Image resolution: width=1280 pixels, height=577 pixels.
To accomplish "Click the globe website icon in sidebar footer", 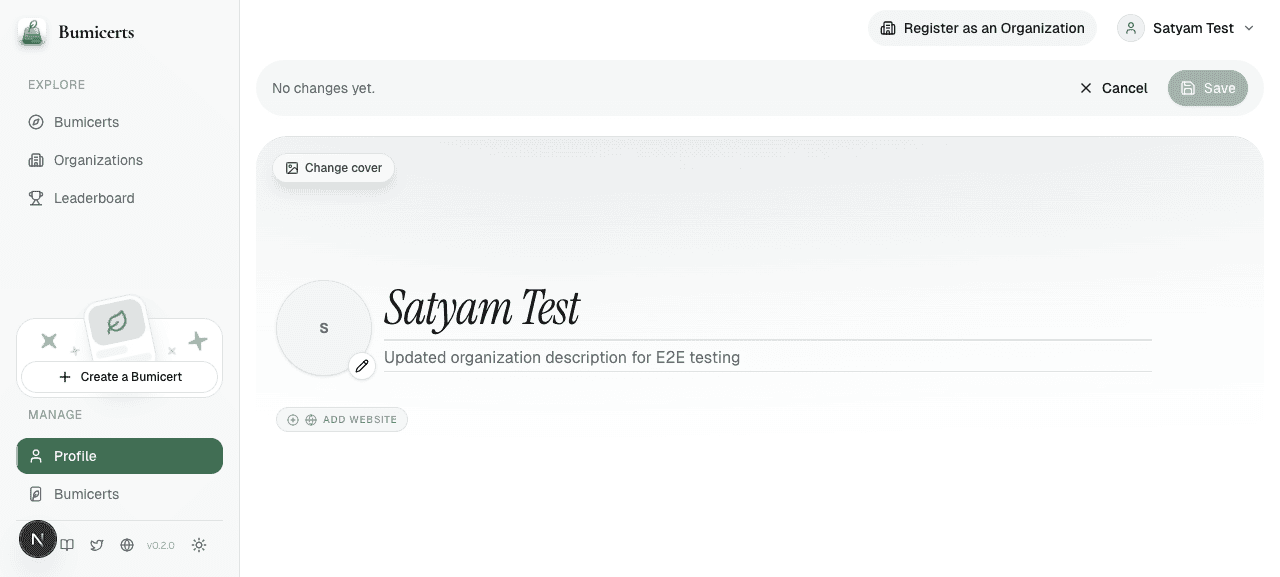I will (x=127, y=545).
